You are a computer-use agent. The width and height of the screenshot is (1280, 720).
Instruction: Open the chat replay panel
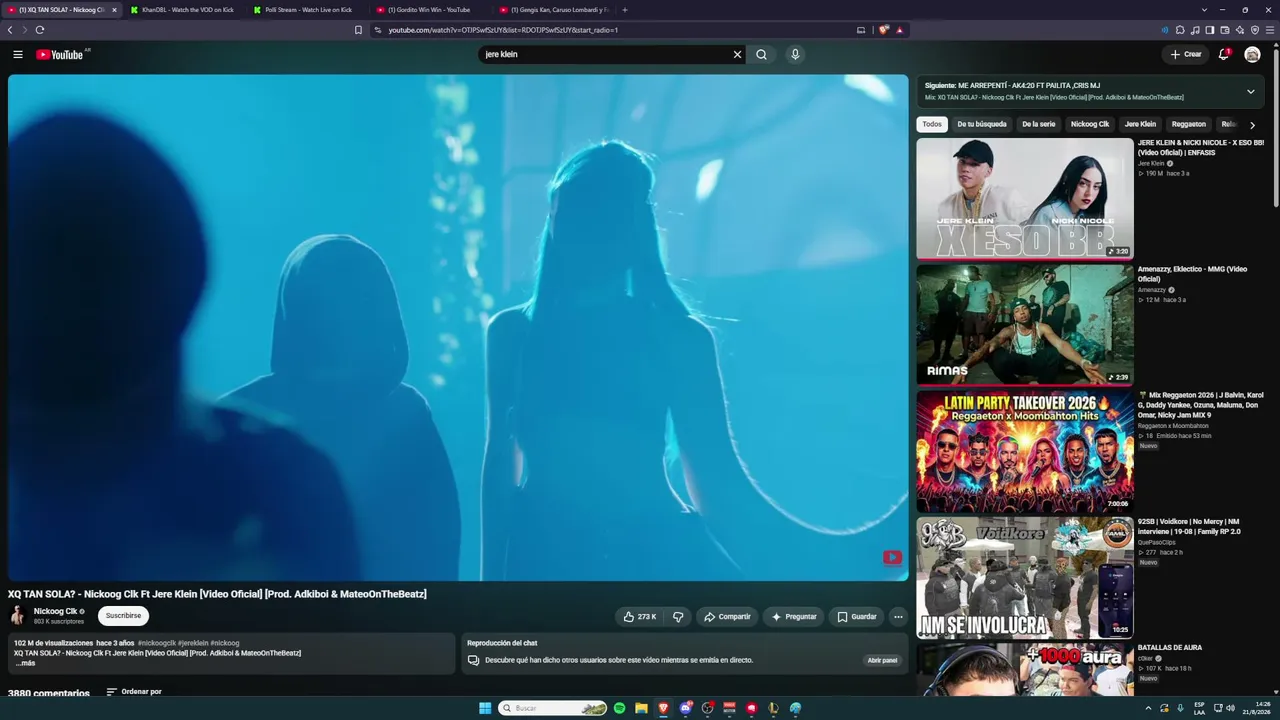[882, 660]
